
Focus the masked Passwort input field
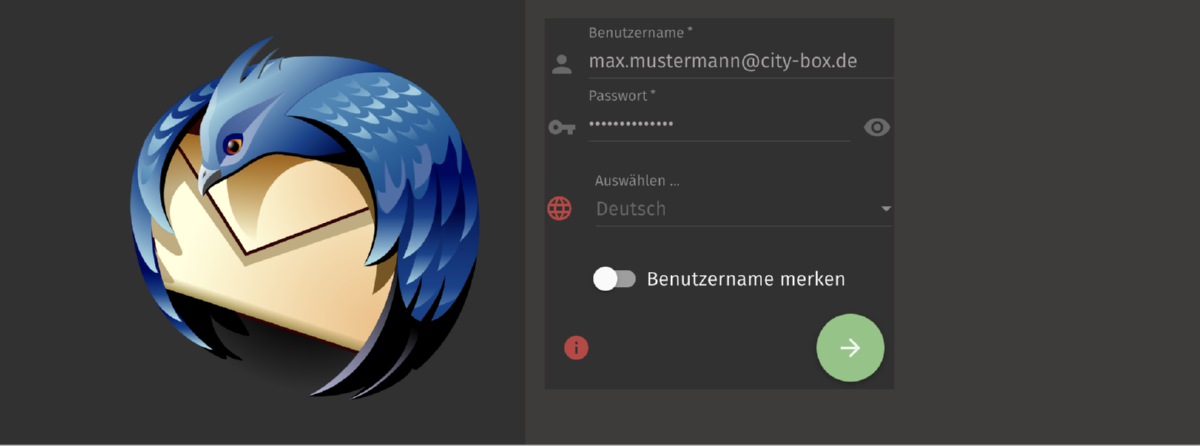(x=719, y=124)
